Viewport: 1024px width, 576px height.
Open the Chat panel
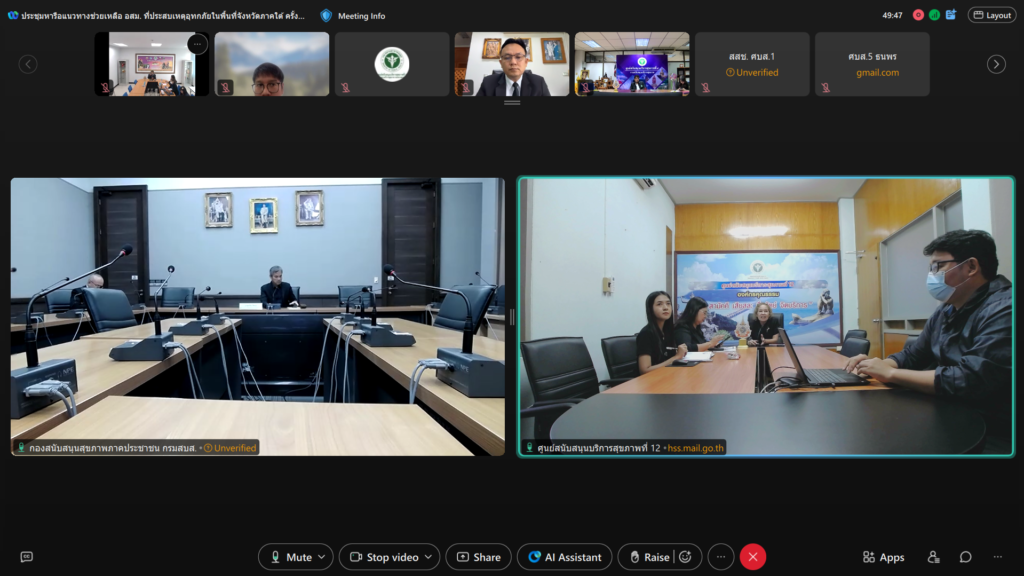coord(965,557)
